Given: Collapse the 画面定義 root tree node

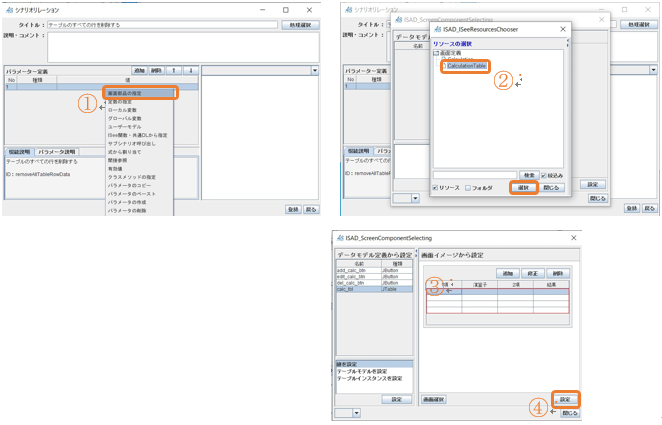Looking at the screenshot, I should [436, 53].
